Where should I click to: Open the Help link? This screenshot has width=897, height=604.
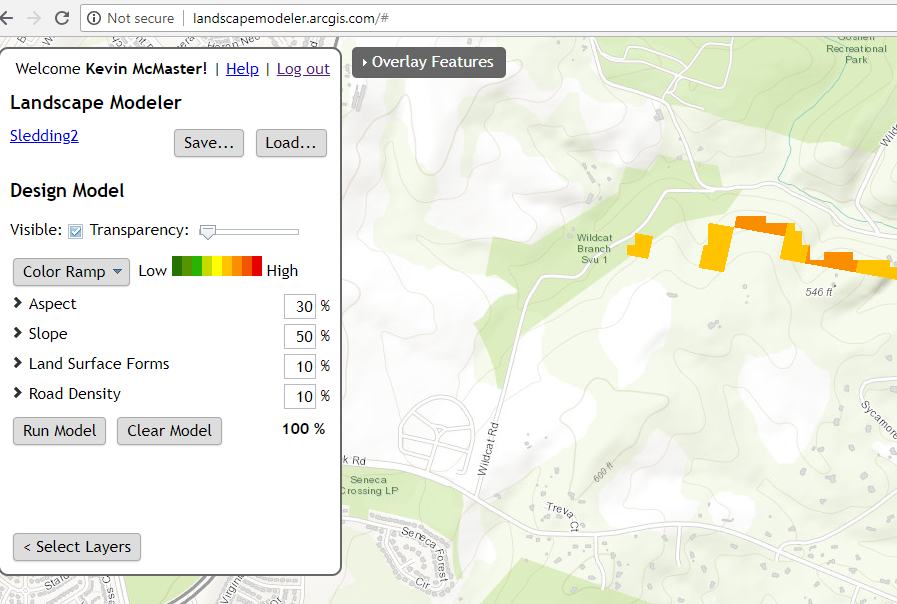pyautogui.click(x=242, y=69)
